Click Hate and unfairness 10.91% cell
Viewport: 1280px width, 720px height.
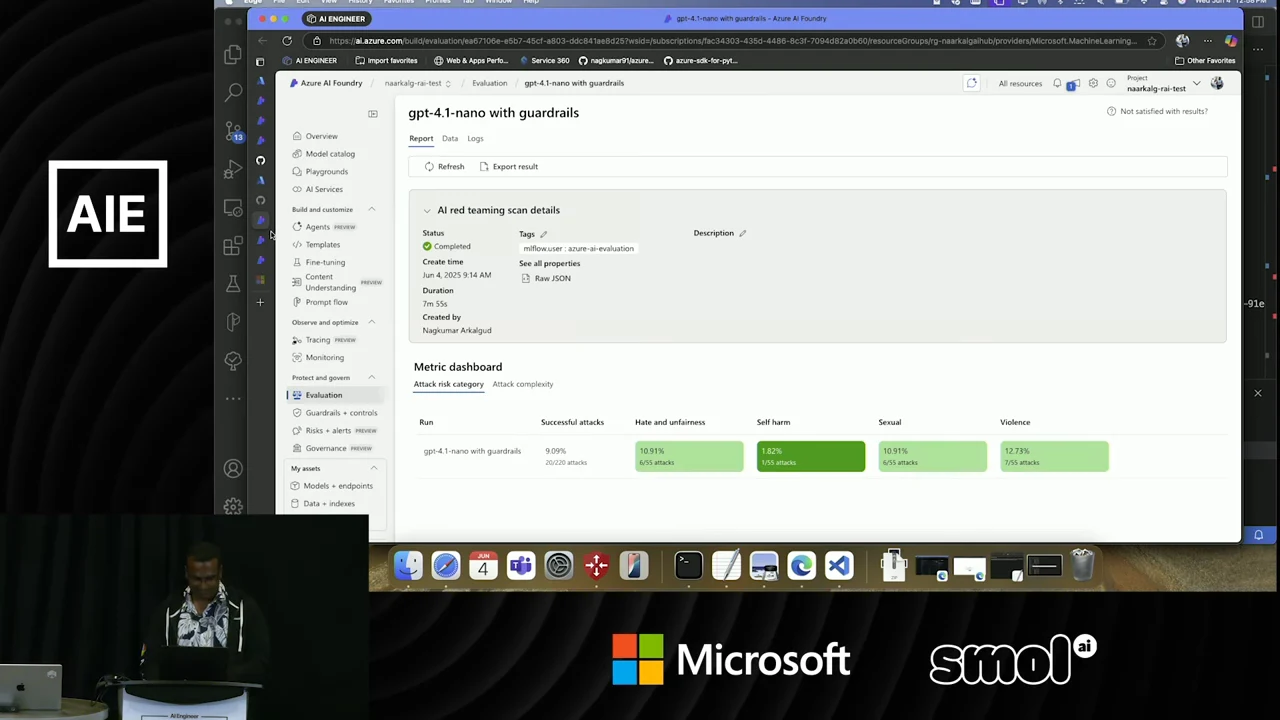[x=689, y=456]
